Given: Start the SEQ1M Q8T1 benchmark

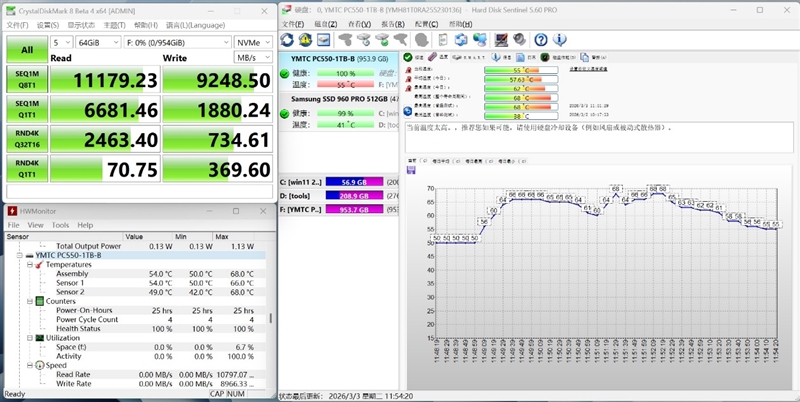Looking at the screenshot, I should (27, 79).
